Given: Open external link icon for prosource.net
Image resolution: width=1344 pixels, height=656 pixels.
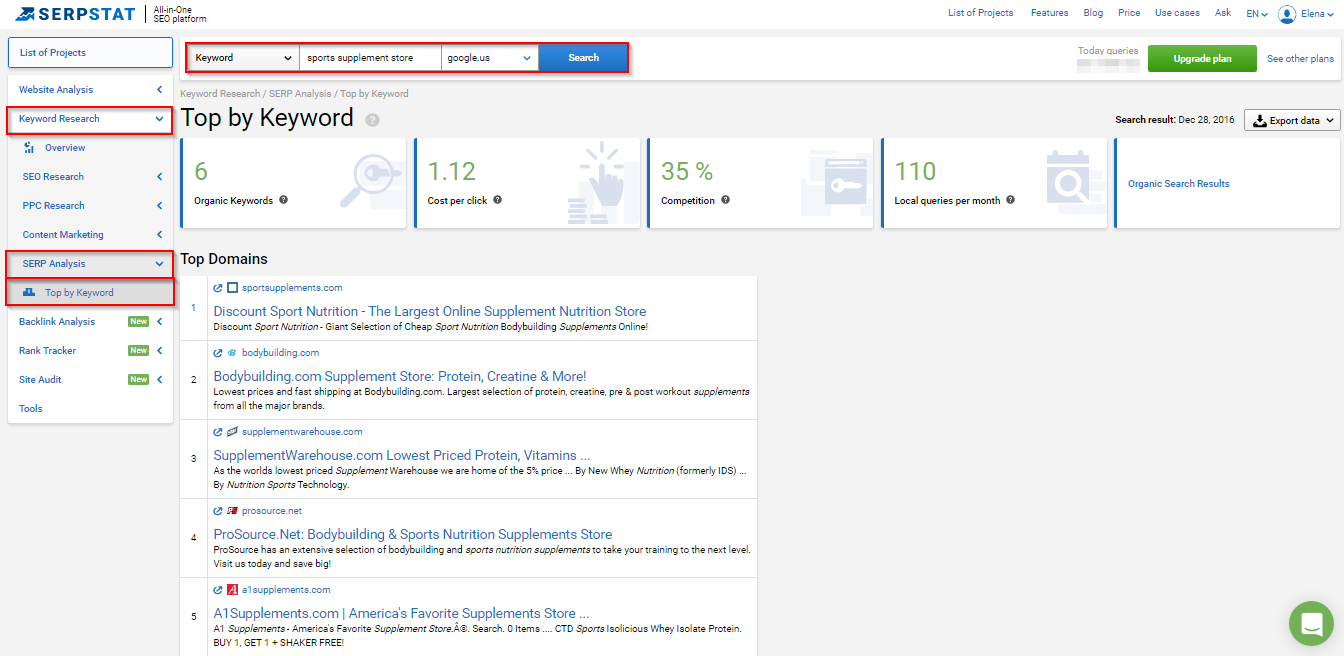Looking at the screenshot, I should pos(218,511).
